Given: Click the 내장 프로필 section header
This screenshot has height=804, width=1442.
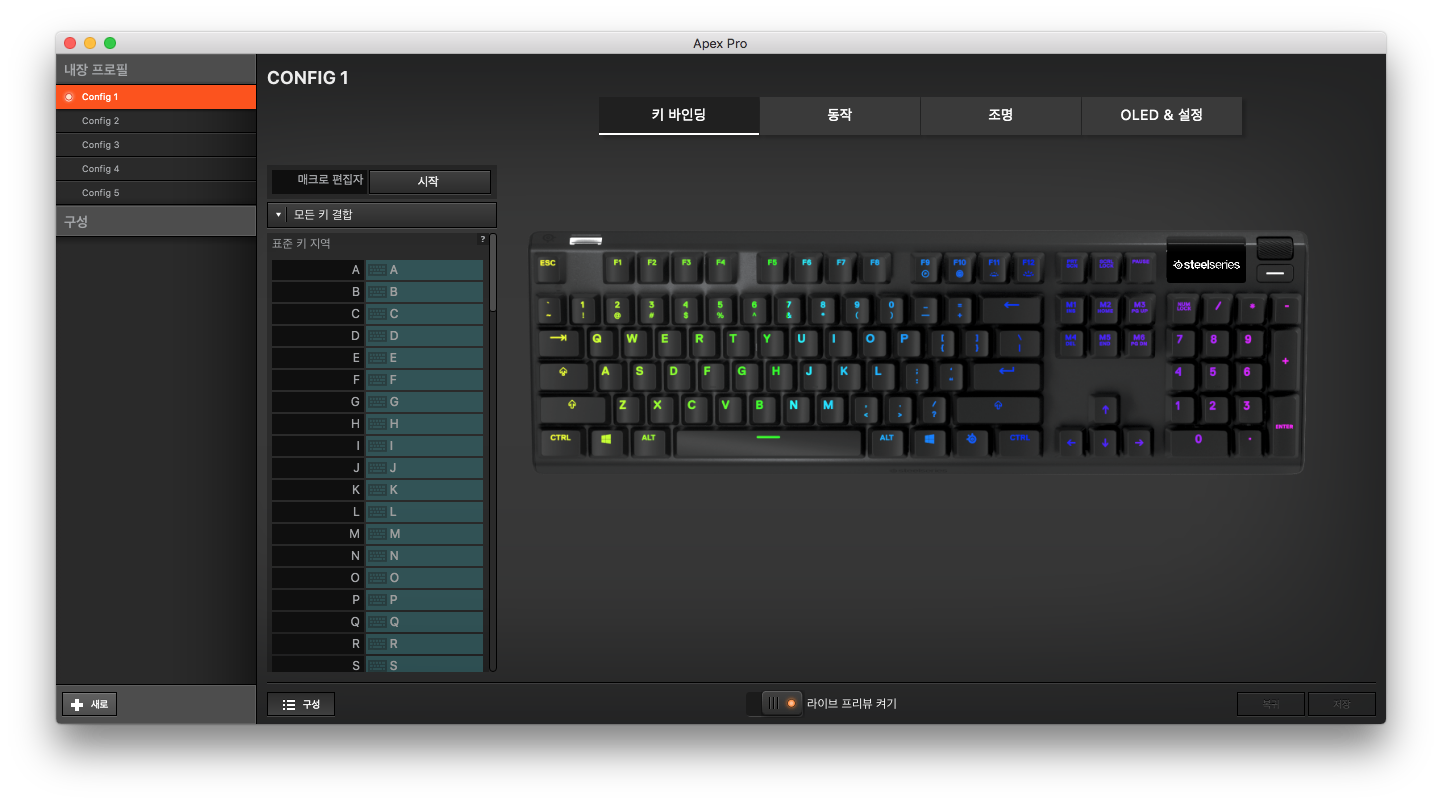Looking at the screenshot, I should pyautogui.click(x=156, y=70).
